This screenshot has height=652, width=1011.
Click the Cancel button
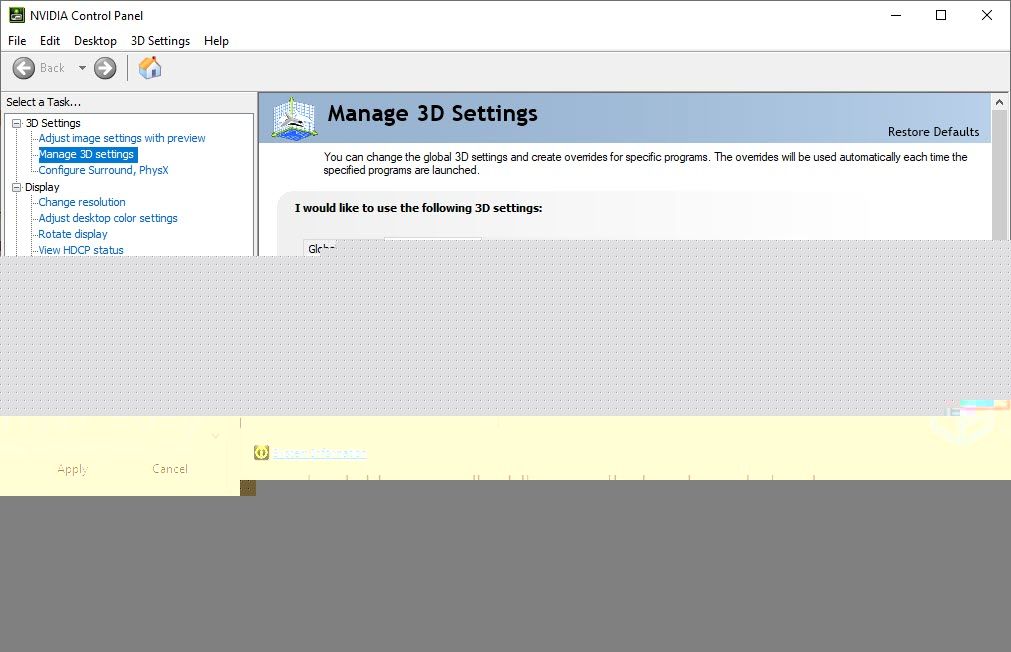tap(170, 469)
